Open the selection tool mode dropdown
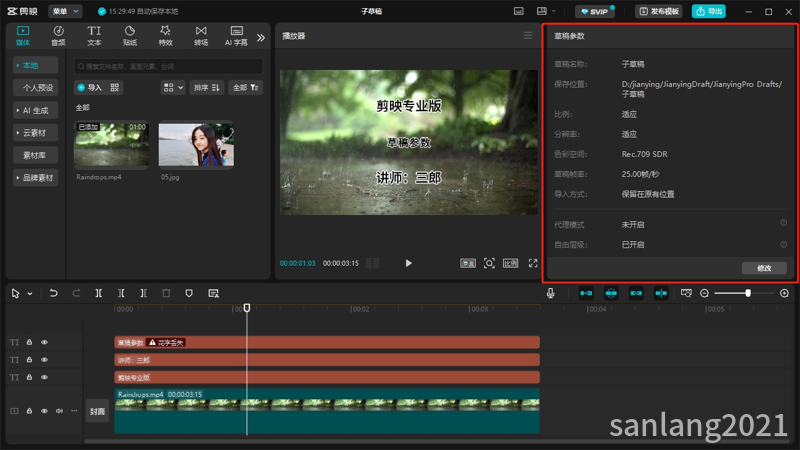The image size is (800, 450). [30, 294]
